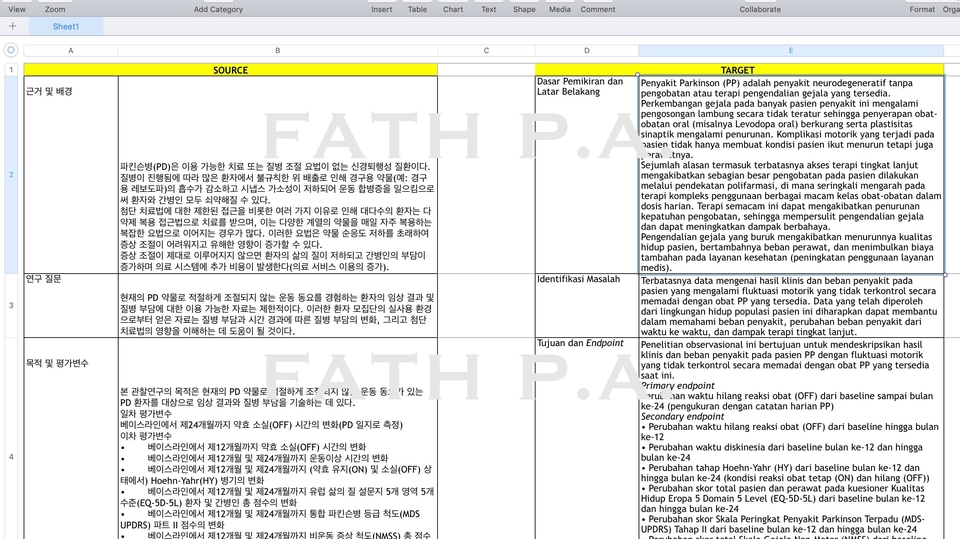Click the Add Category toolbar button

(218, 9)
